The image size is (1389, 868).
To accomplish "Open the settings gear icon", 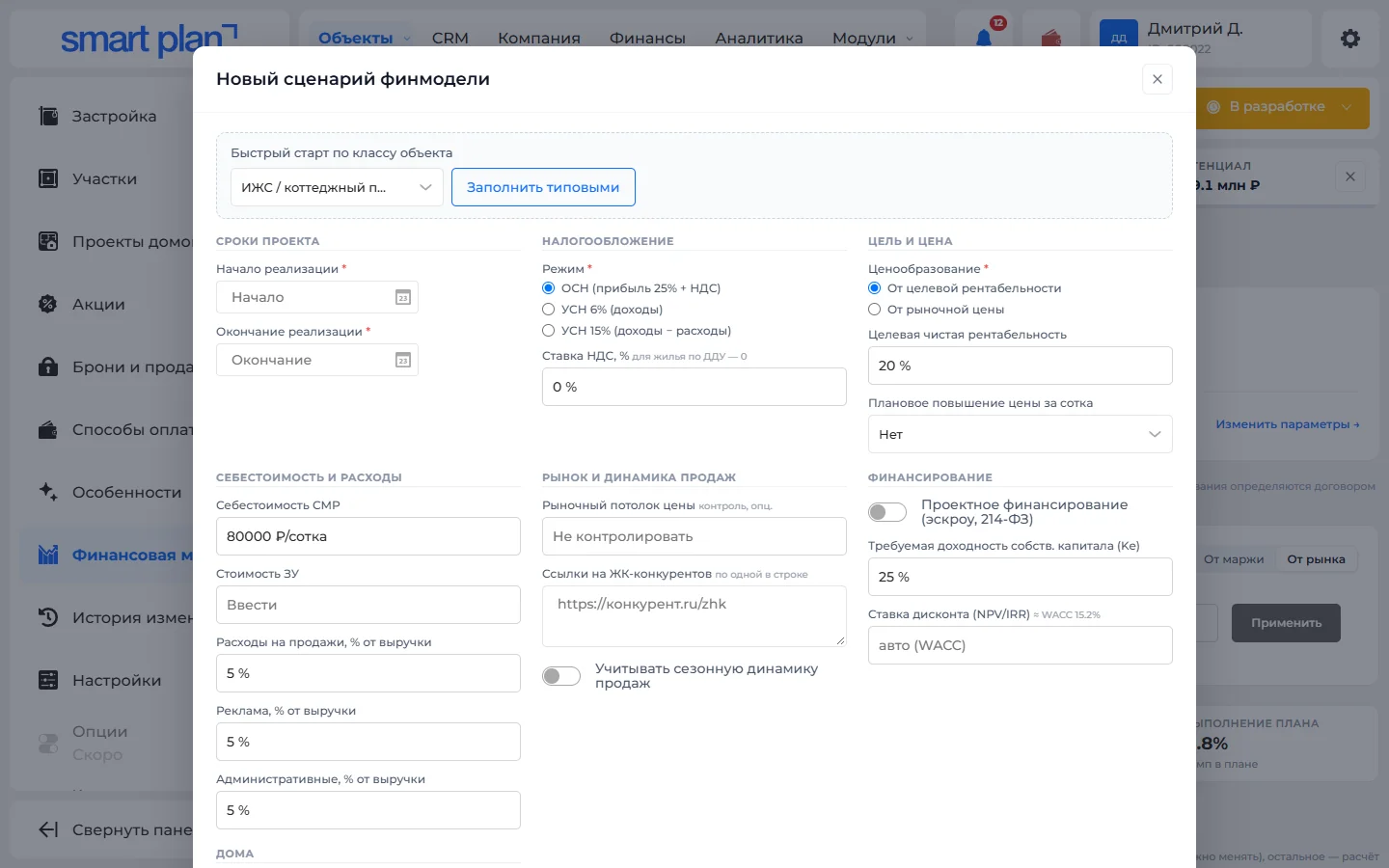I will [x=1350, y=39].
